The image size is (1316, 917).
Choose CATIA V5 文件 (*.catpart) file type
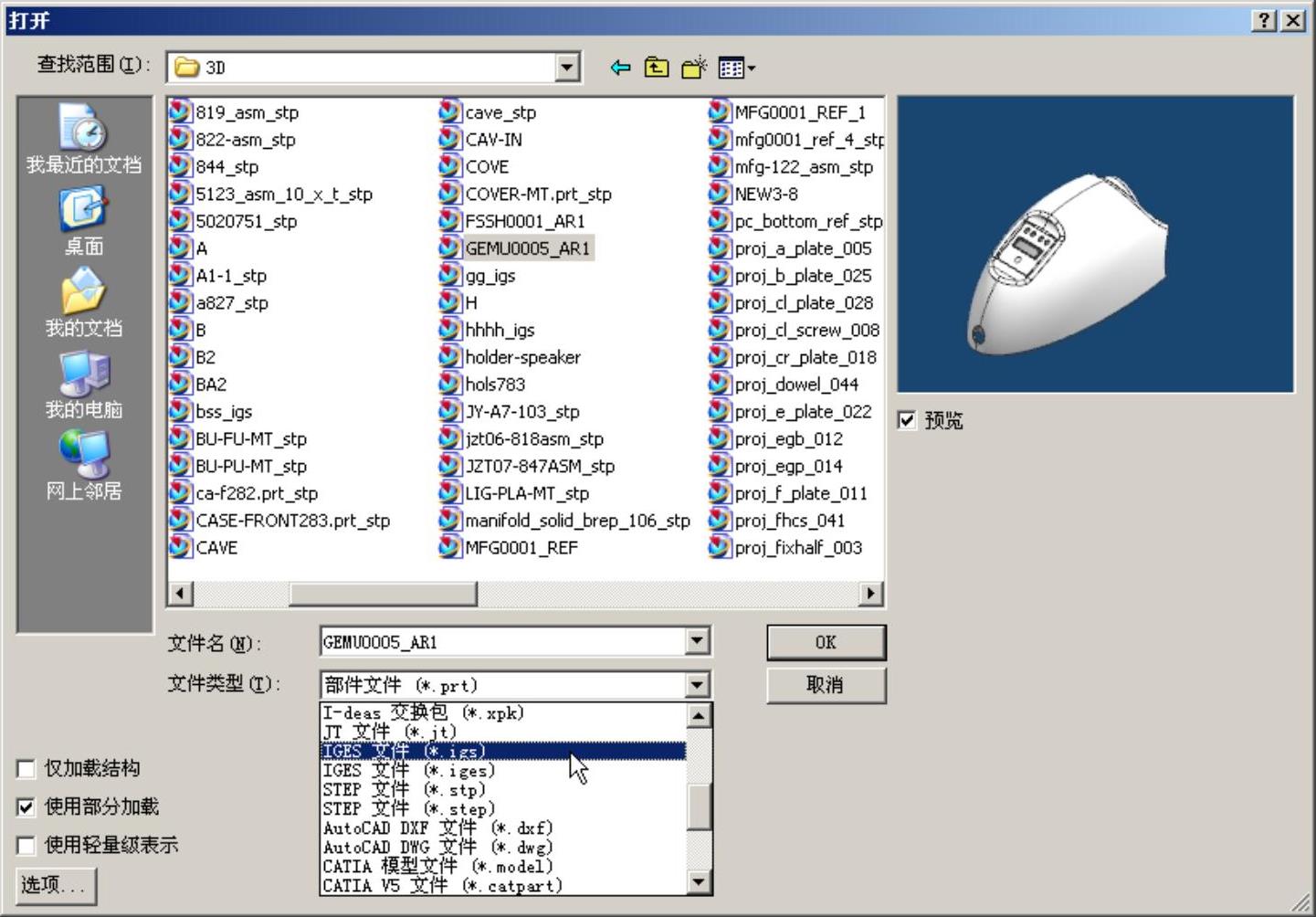(503, 885)
